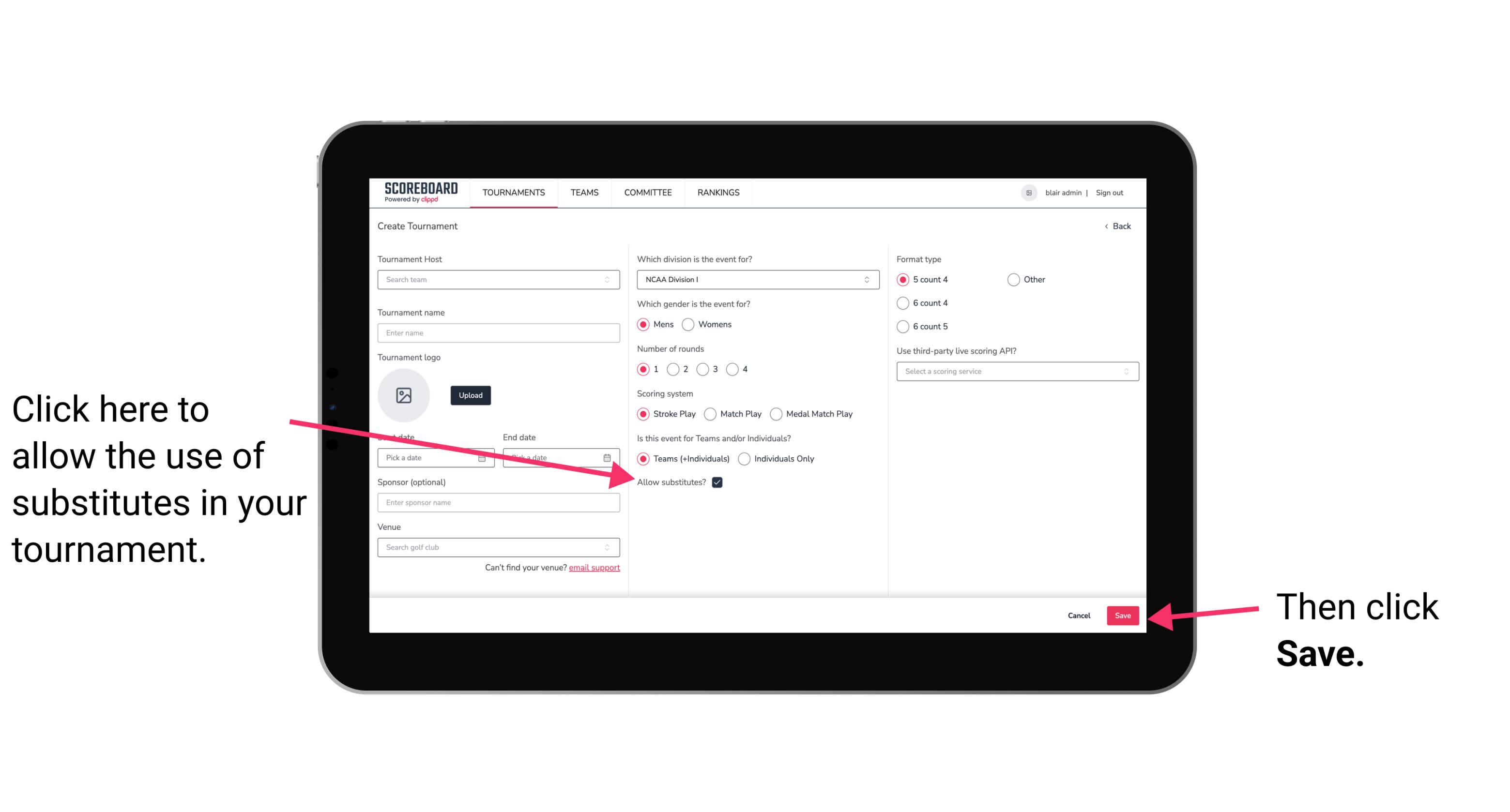The image size is (1510, 812).
Task: Click Cancel button to discard changes
Action: pos(1078,614)
